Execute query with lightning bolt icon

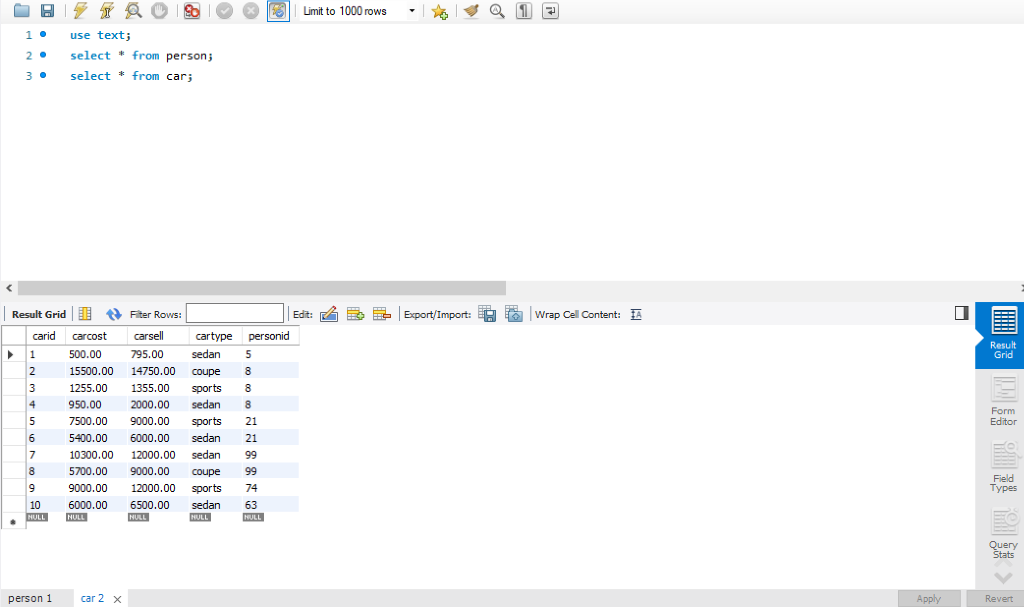pyautogui.click(x=80, y=10)
